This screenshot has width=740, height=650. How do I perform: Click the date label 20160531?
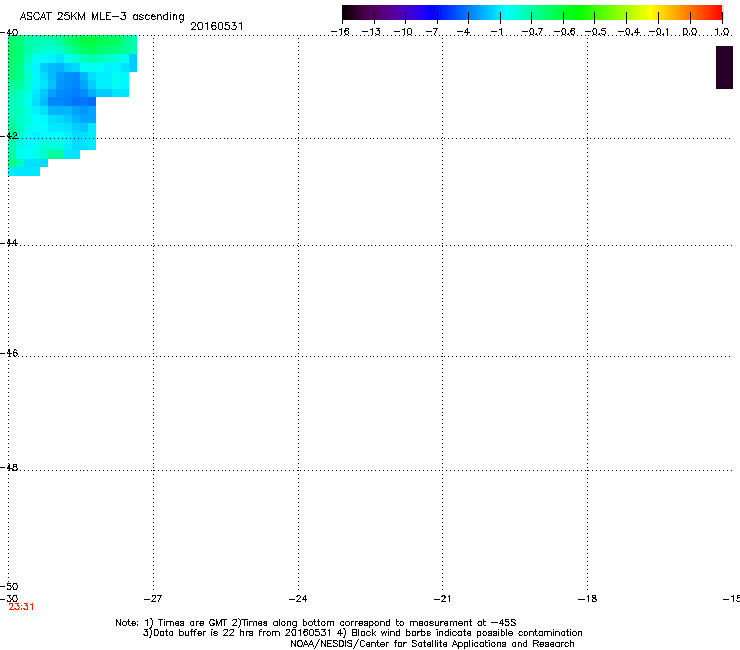click(x=217, y=26)
